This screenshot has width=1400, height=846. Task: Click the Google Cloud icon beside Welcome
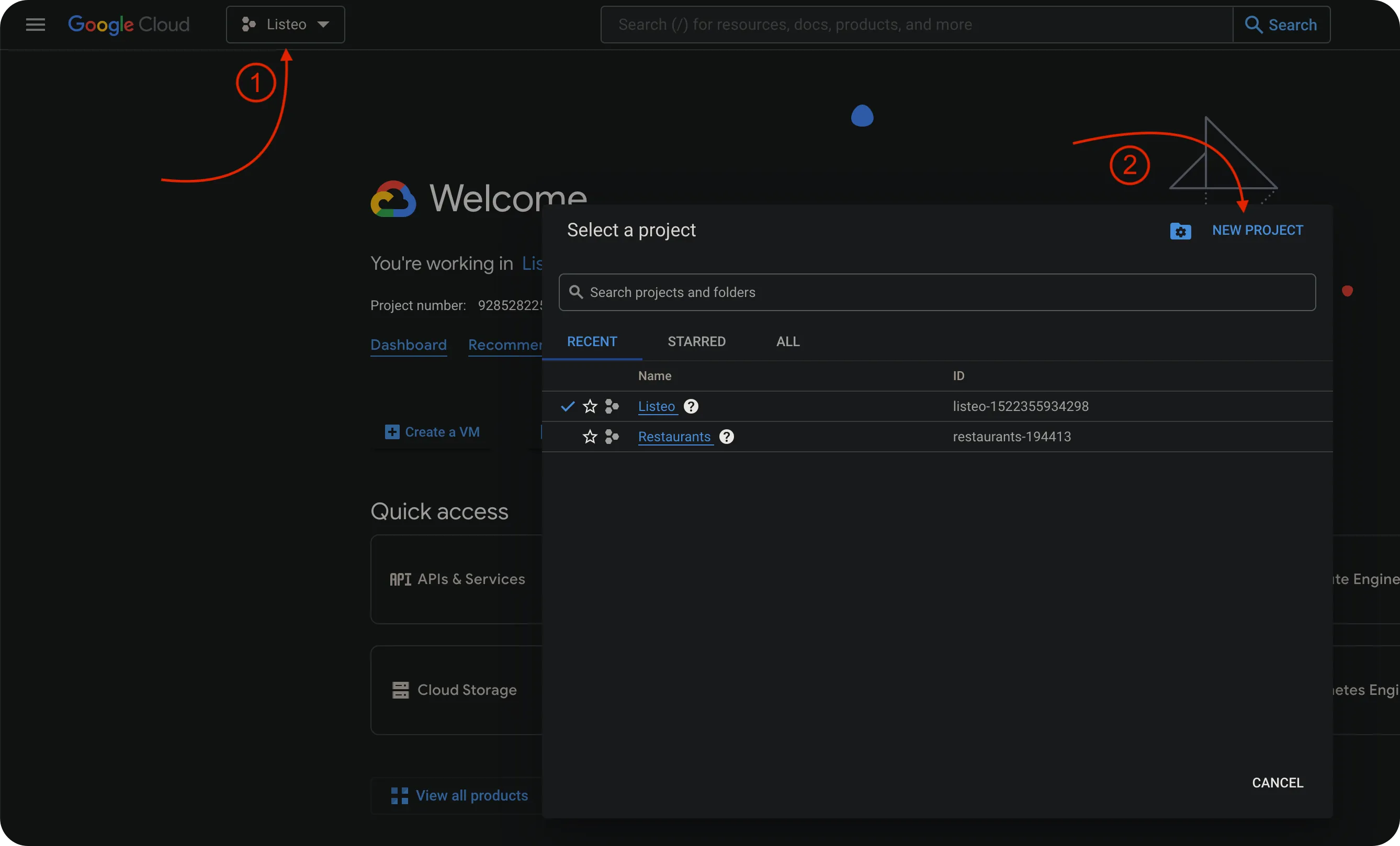[393, 199]
